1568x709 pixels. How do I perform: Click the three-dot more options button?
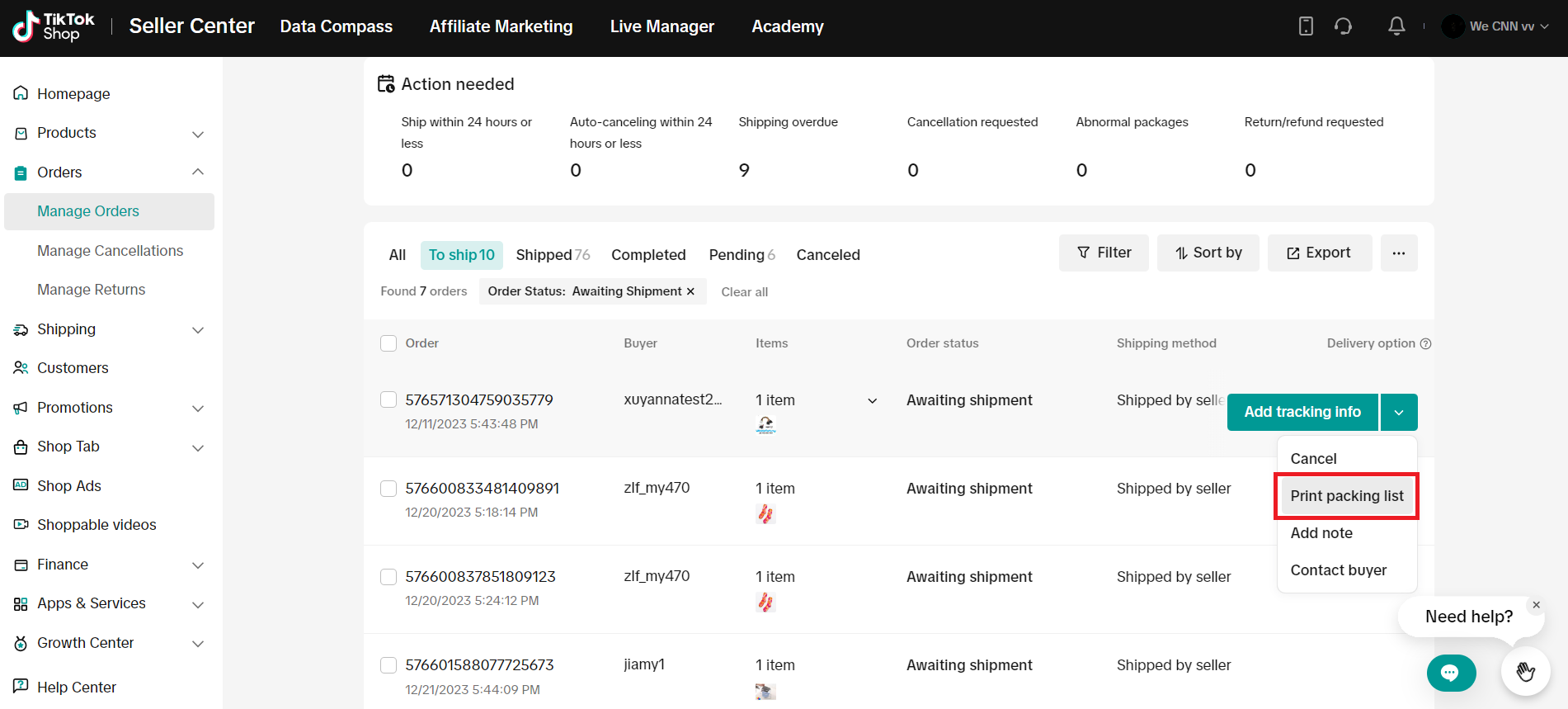[1398, 253]
